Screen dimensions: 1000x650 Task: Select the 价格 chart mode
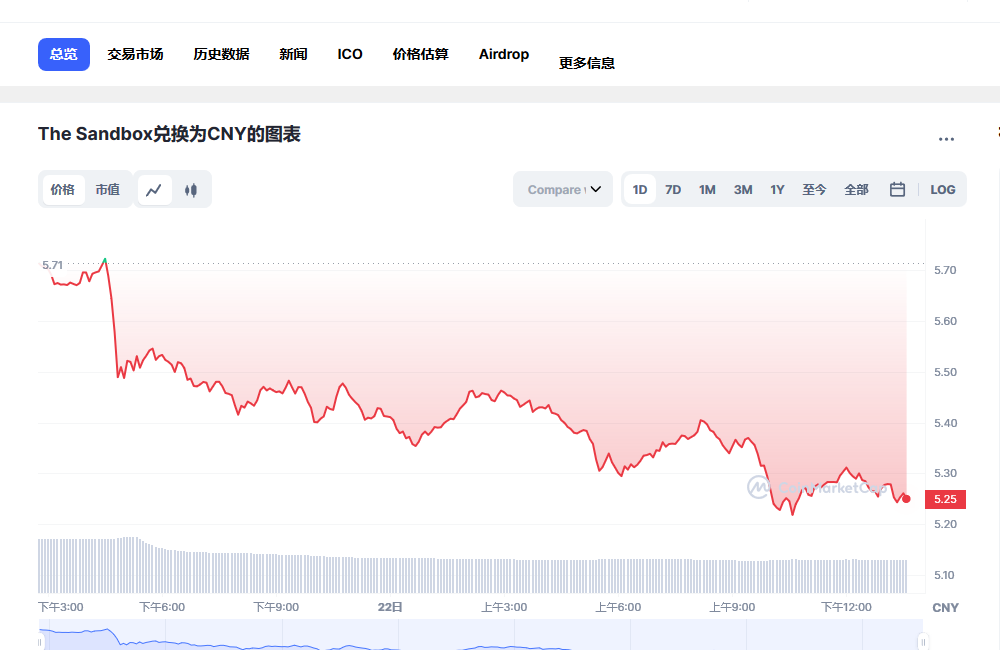click(62, 189)
